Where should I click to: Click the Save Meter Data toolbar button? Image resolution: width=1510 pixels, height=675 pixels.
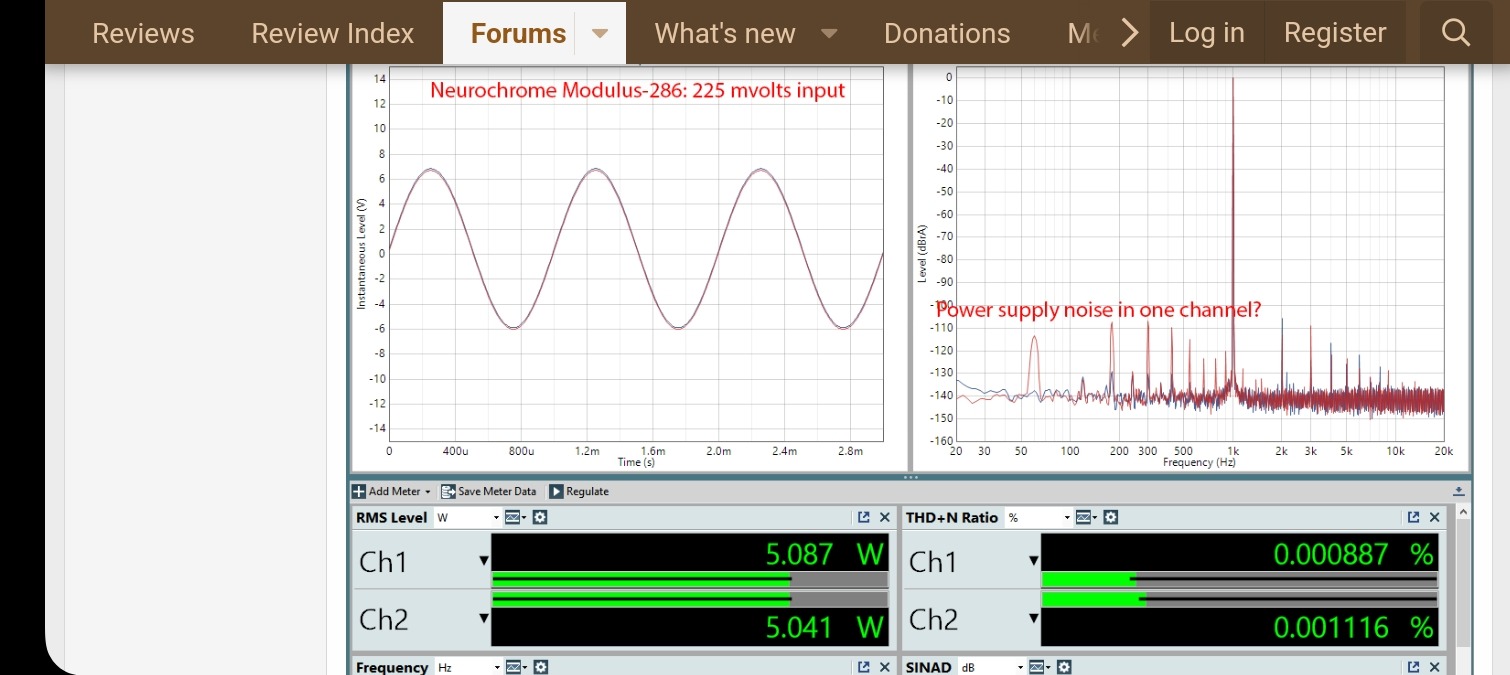coord(489,491)
